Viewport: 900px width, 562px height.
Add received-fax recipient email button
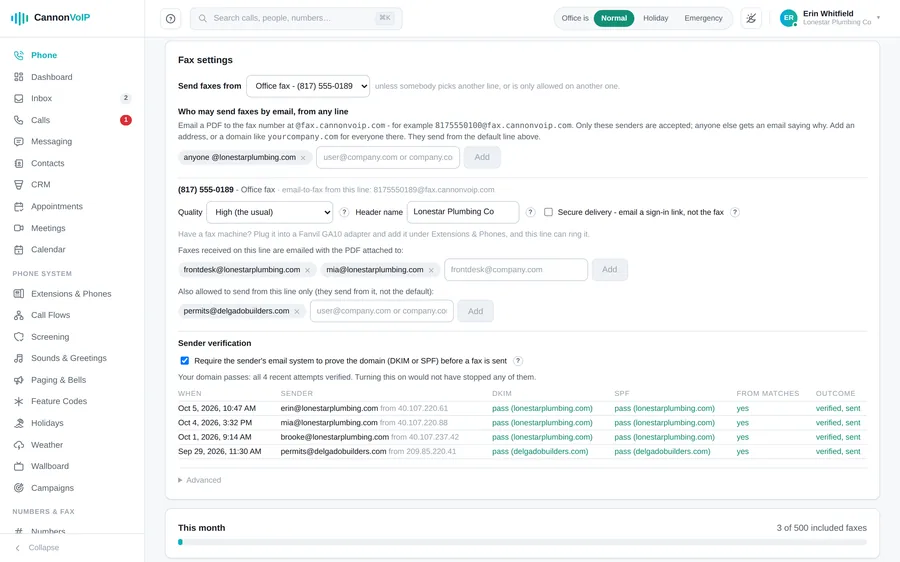tap(610, 270)
